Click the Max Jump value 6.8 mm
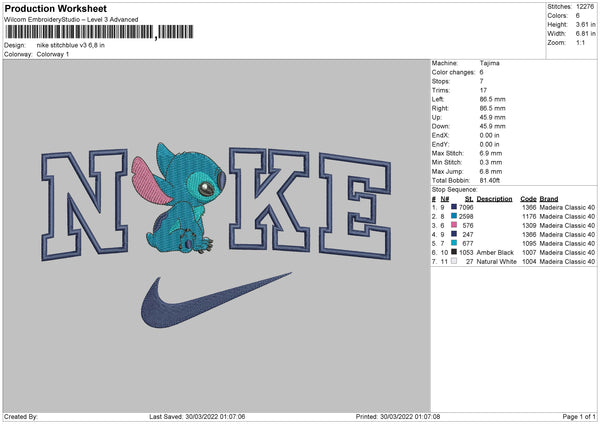Screen dimensions: 600x424 [491, 171]
